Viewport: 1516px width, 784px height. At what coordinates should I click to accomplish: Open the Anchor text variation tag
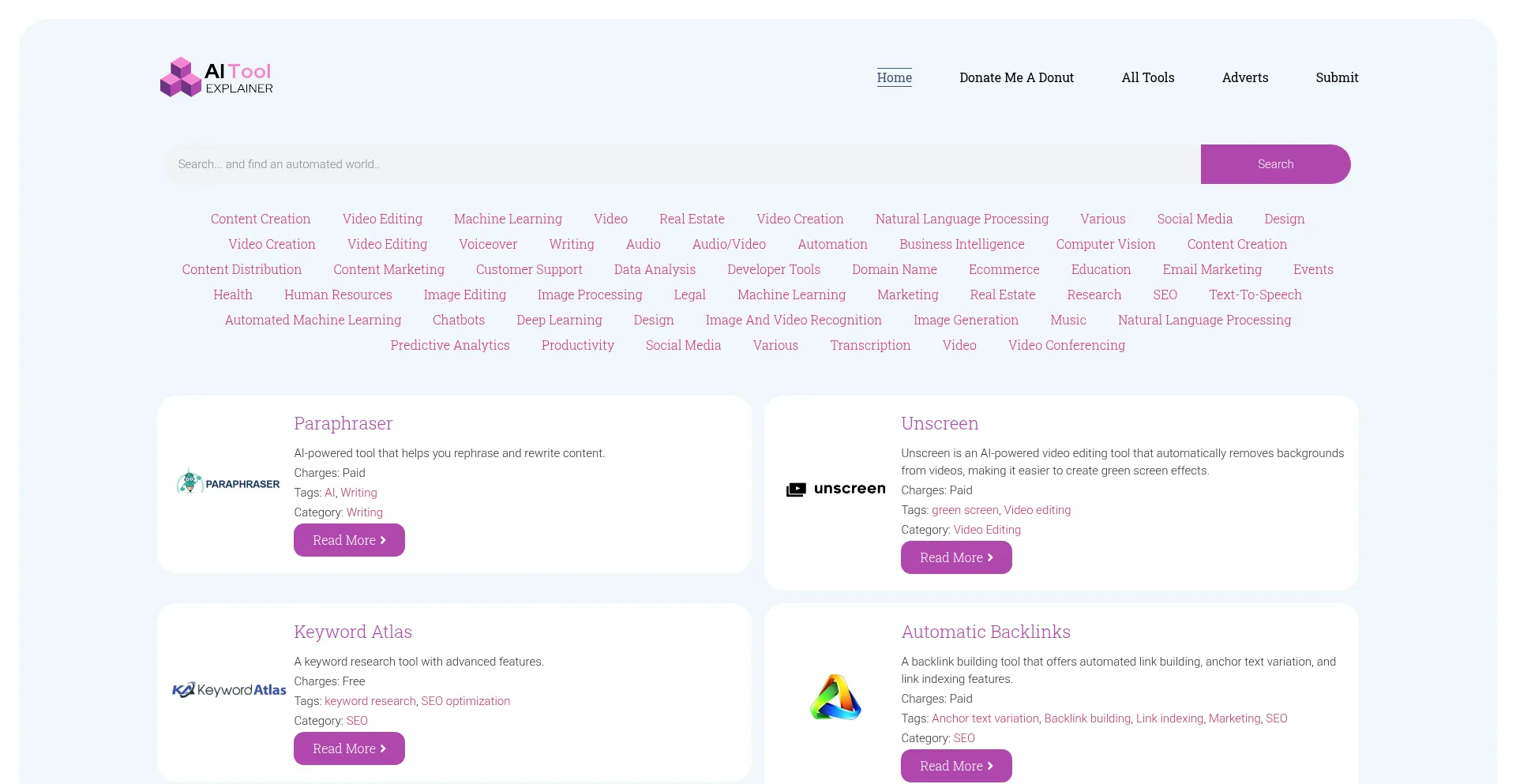tap(985, 718)
